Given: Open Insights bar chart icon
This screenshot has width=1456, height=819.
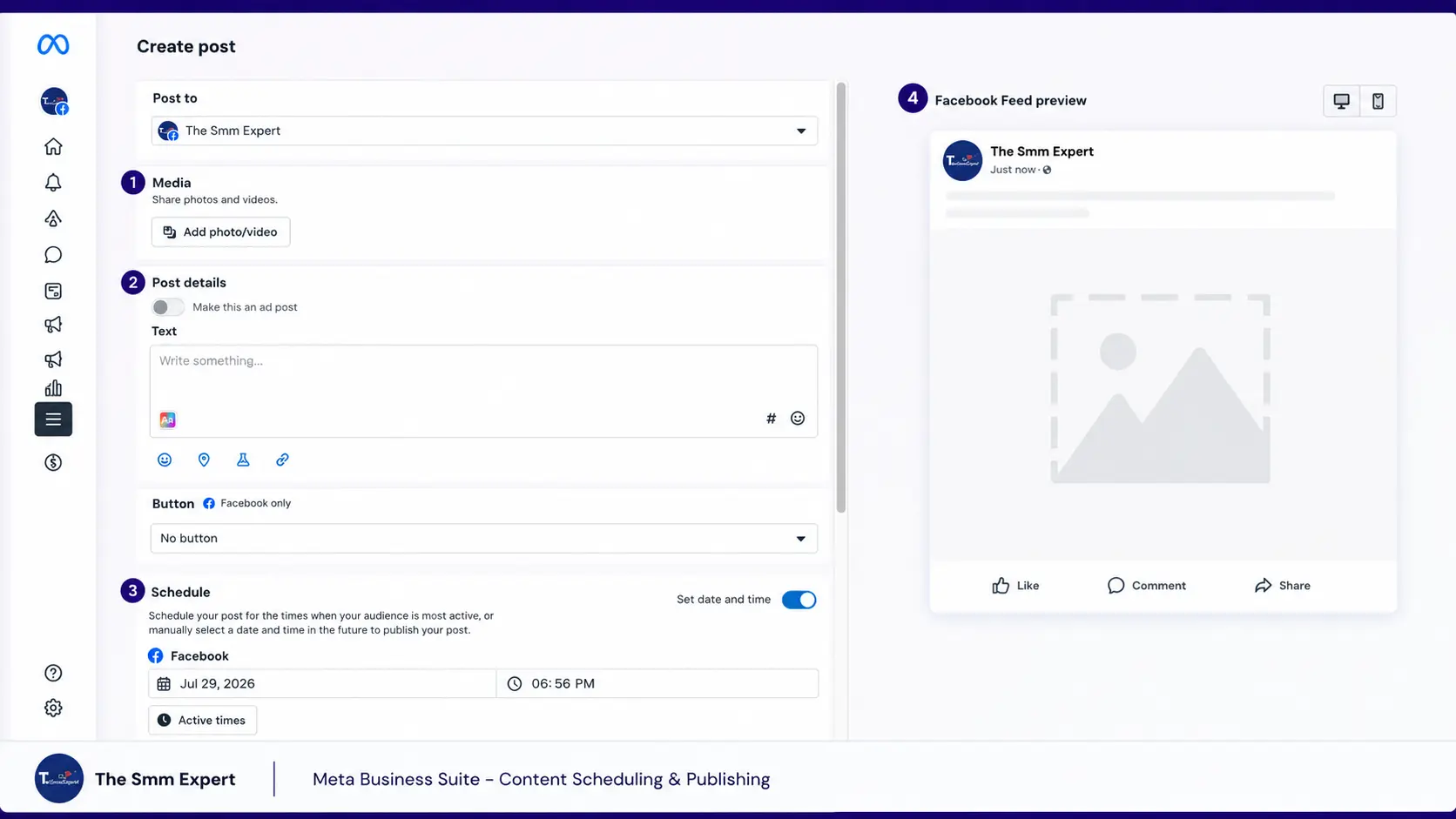Looking at the screenshot, I should click(53, 388).
